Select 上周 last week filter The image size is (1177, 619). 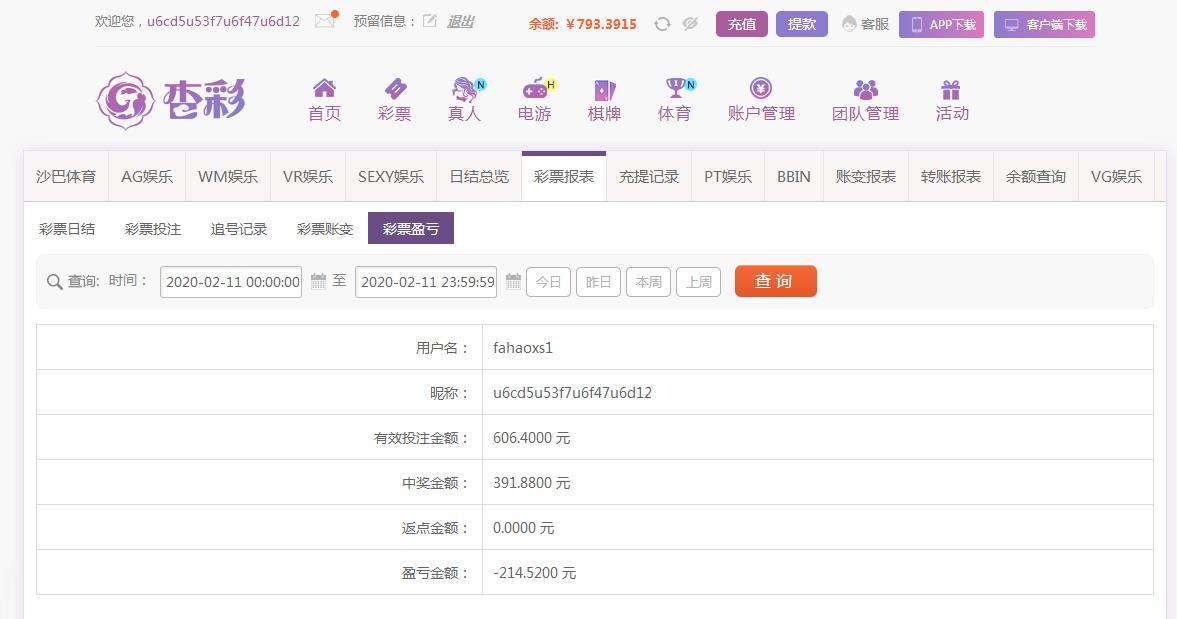pyautogui.click(x=699, y=282)
